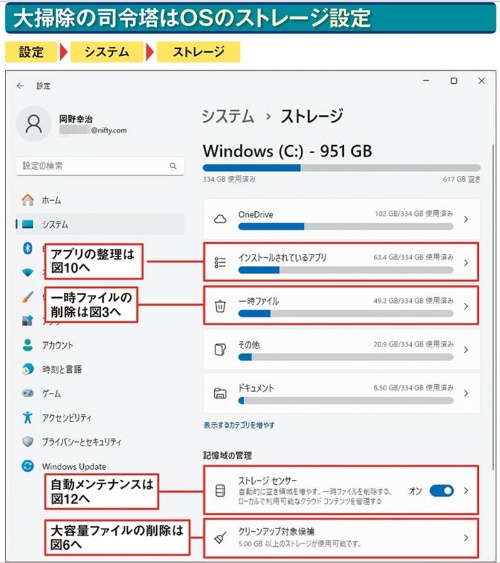The width and height of the screenshot is (500, 563).
Task: Click the Privacy shield icon
Action: point(28,441)
